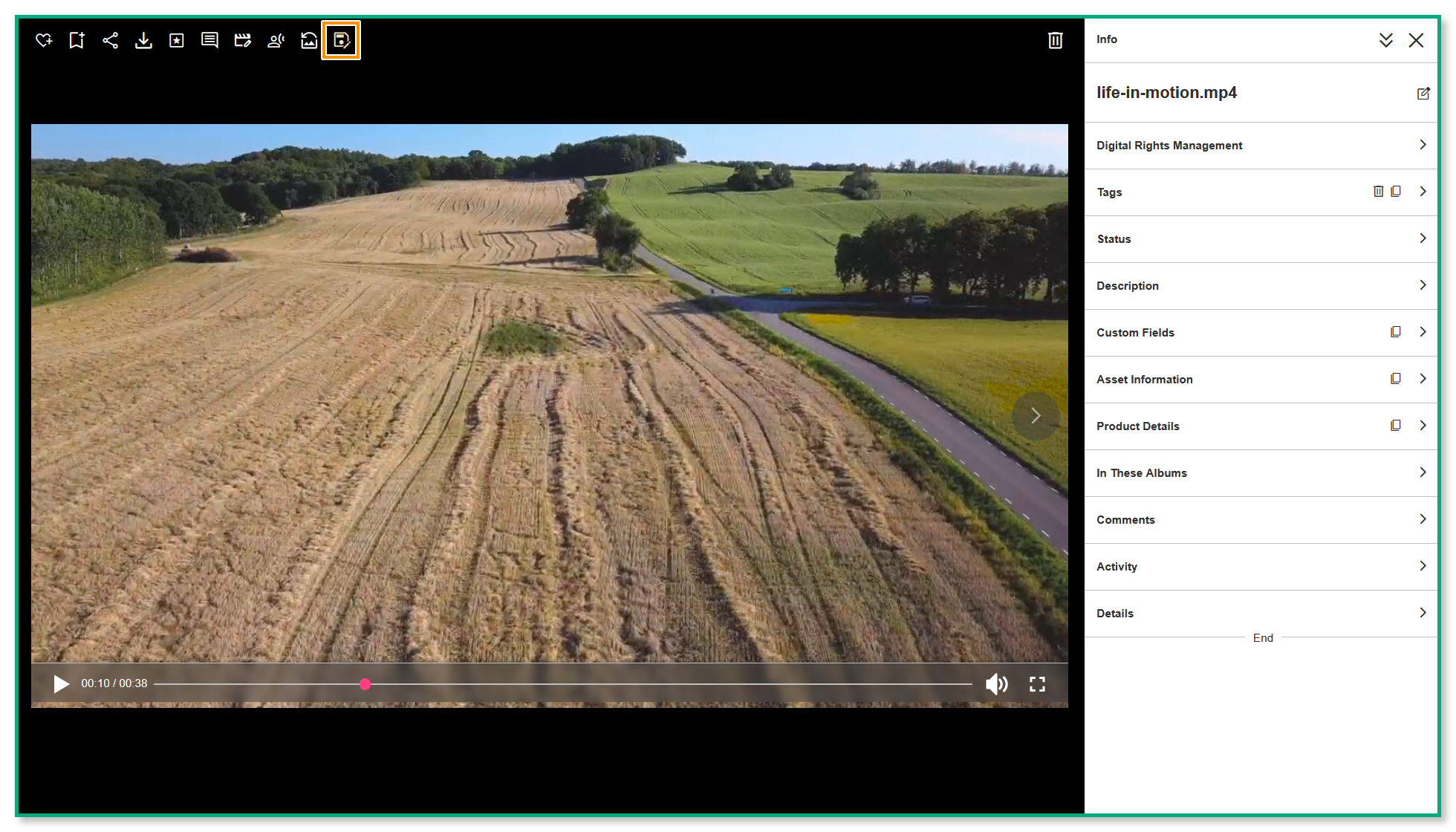Image resolution: width=1456 pixels, height=832 pixels.
Task: Toggle fullscreen video mode
Action: [1037, 684]
